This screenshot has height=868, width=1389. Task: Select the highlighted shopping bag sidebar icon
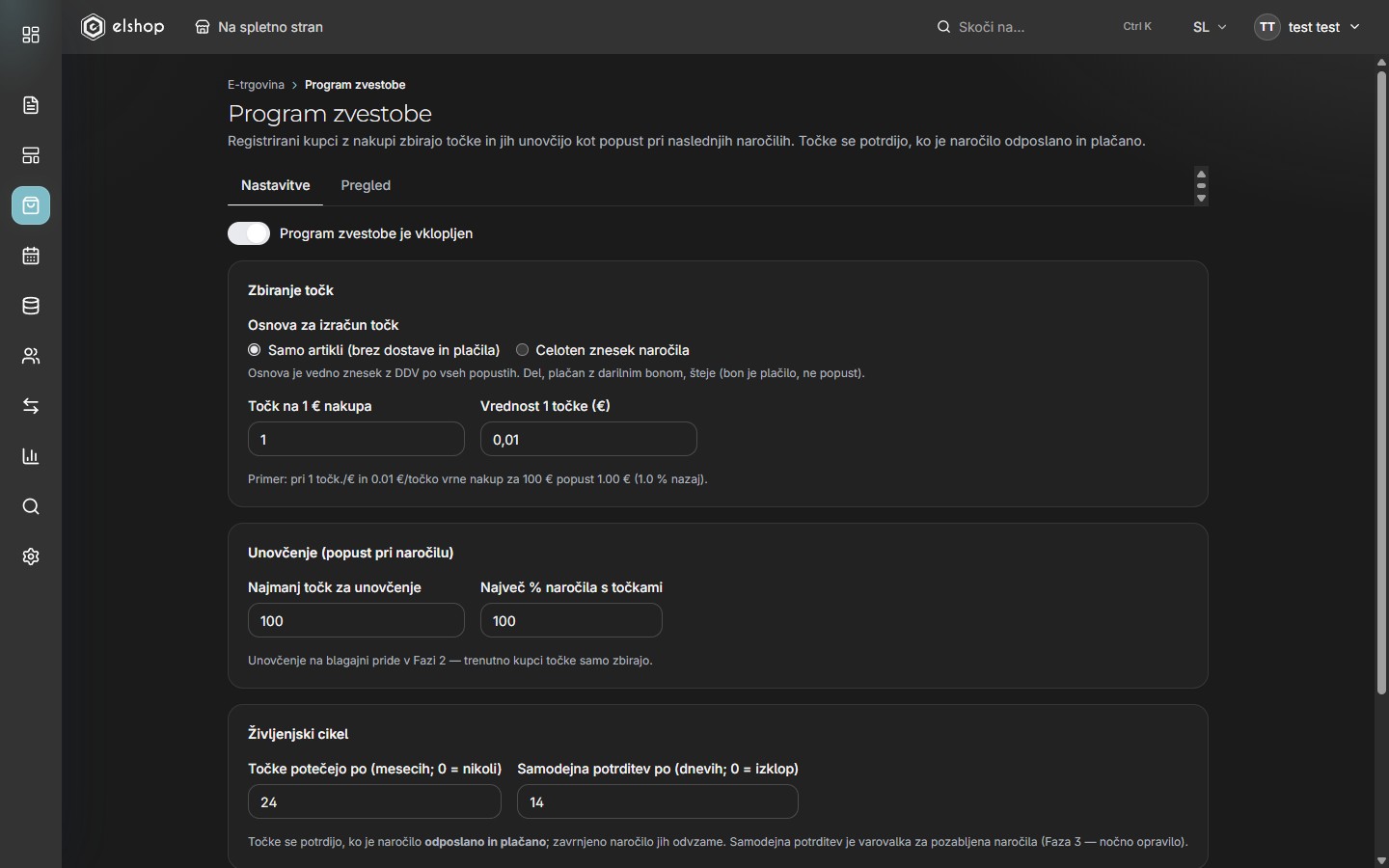point(31,205)
